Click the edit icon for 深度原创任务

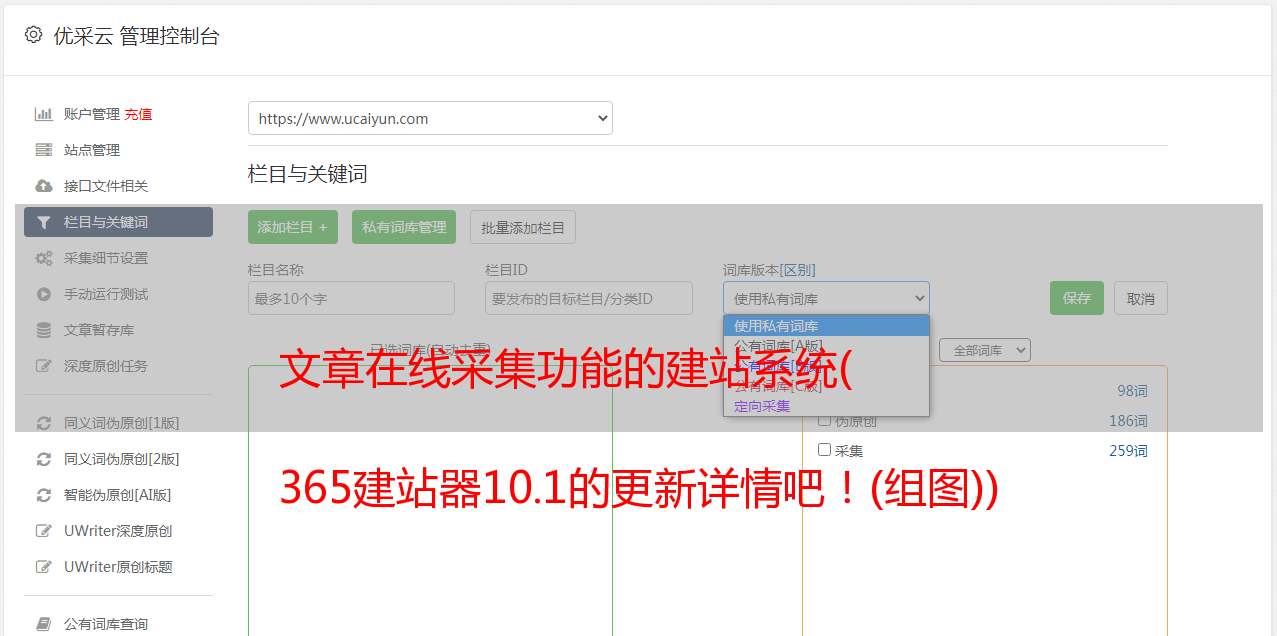[43, 366]
